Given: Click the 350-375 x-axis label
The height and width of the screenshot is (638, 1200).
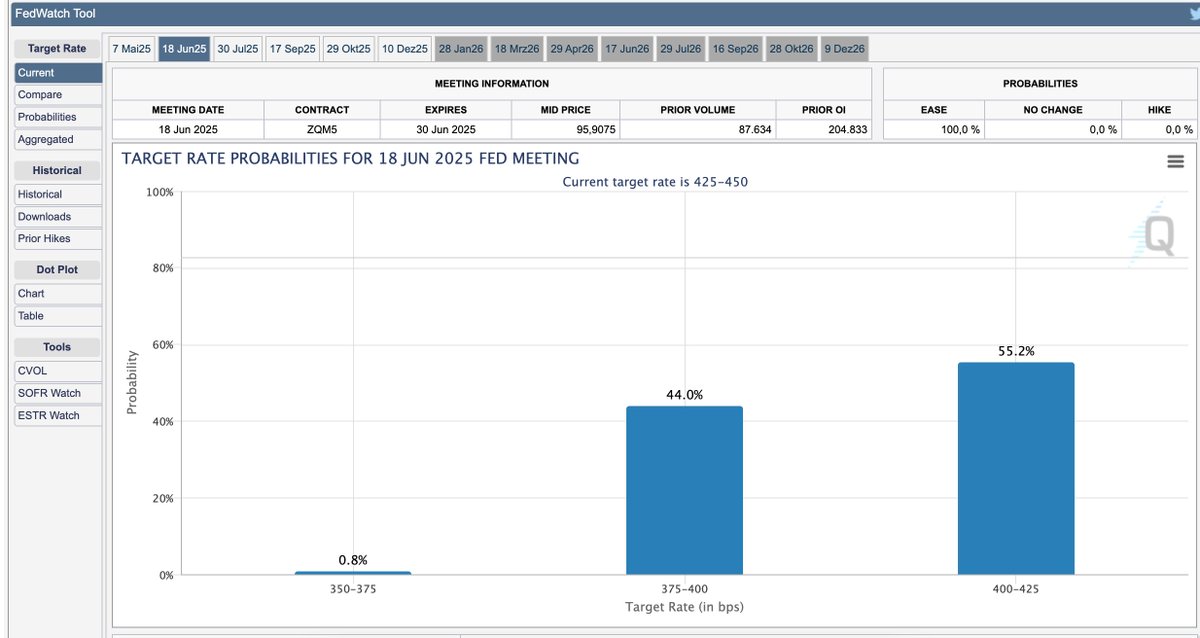Looking at the screenshot, I should 353,590.
